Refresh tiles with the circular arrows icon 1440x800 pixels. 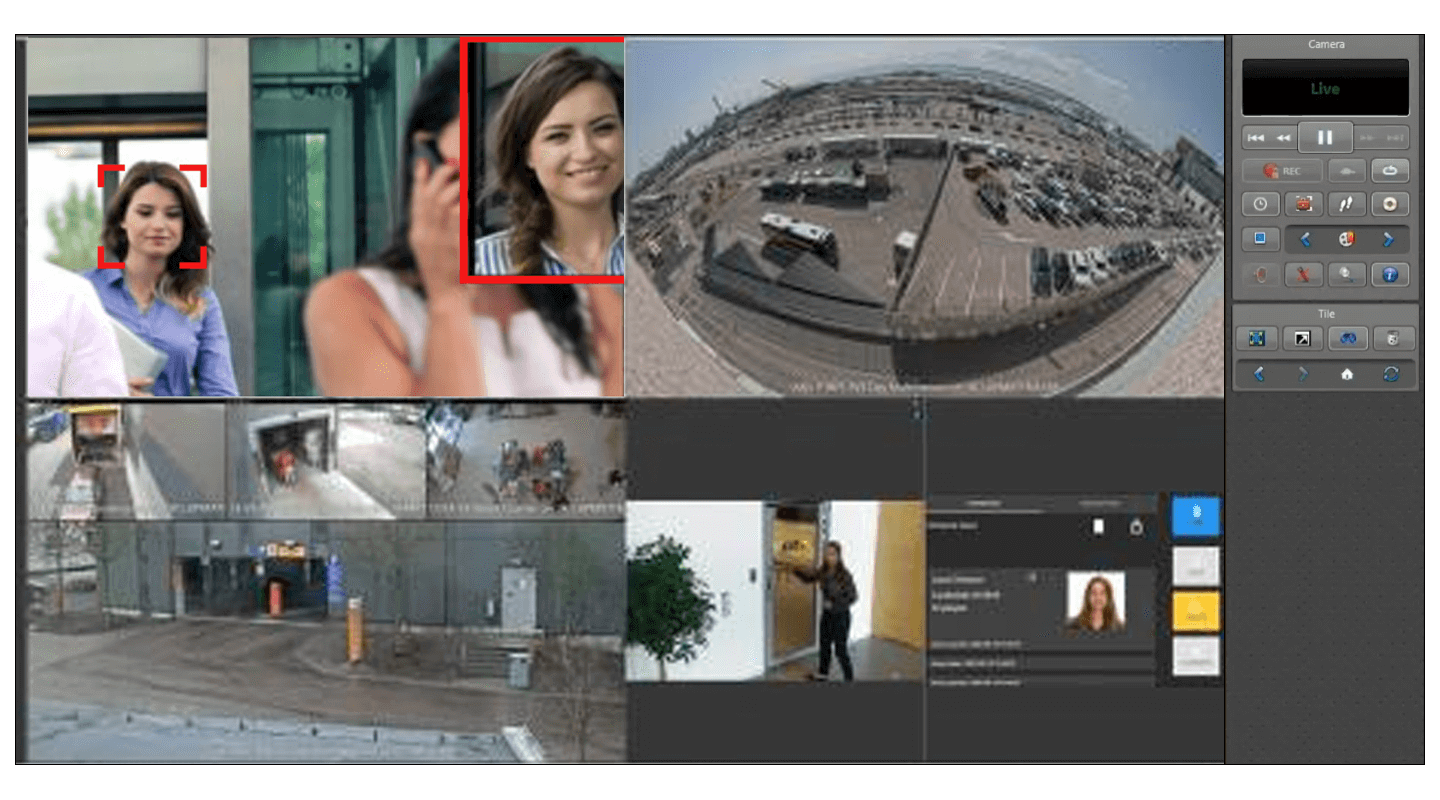coord(1391,374)
